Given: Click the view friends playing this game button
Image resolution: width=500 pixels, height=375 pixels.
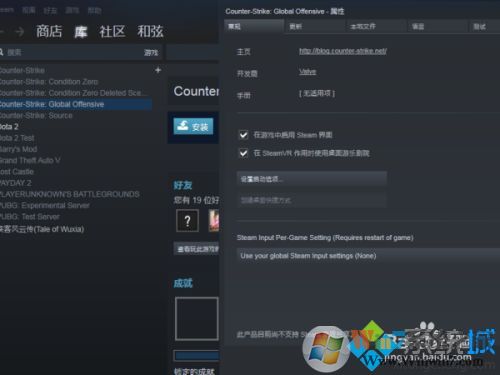Looking at the screenshot, I should [x=196, y=249].
